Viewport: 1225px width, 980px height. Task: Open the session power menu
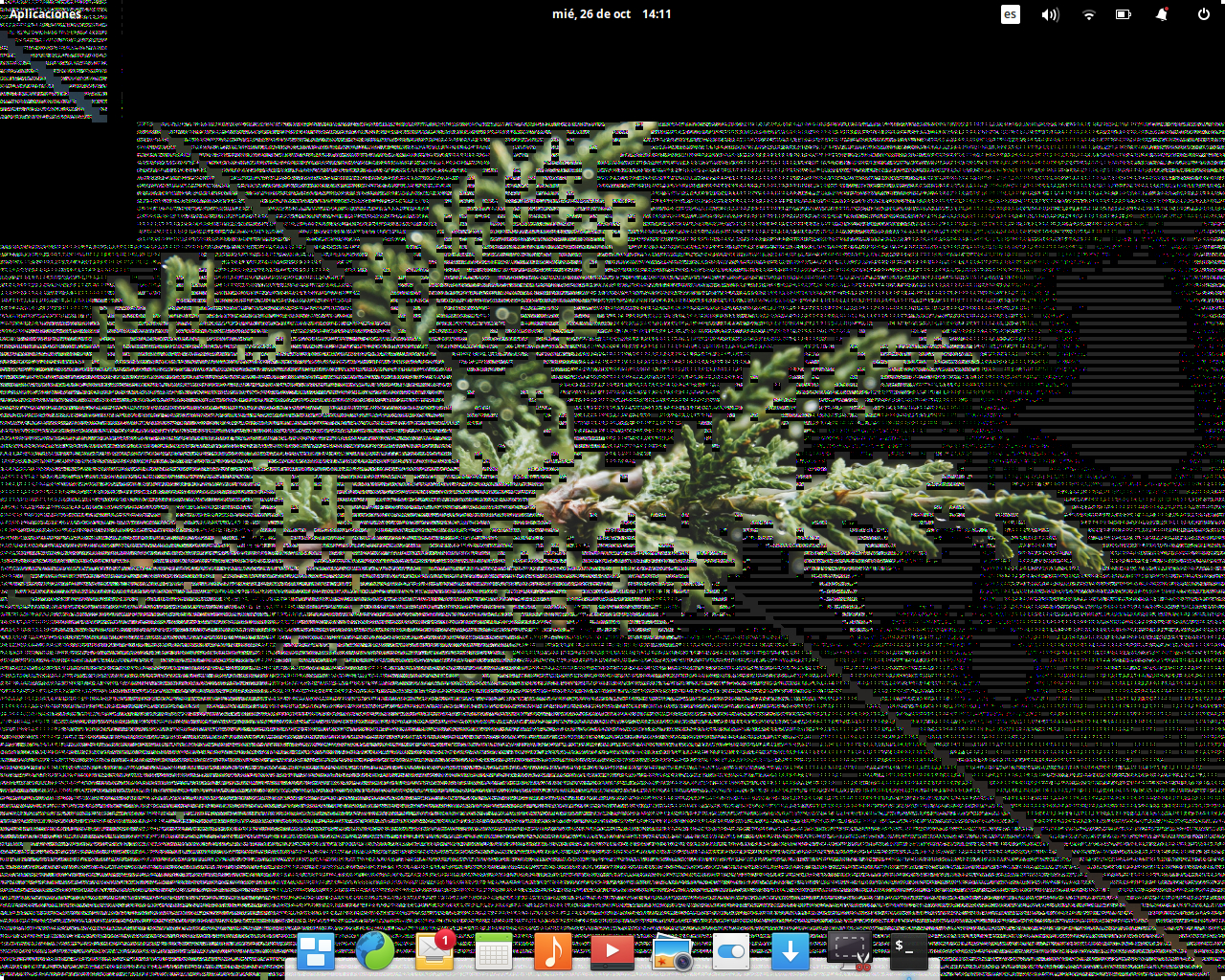[x=1204, y=14]
